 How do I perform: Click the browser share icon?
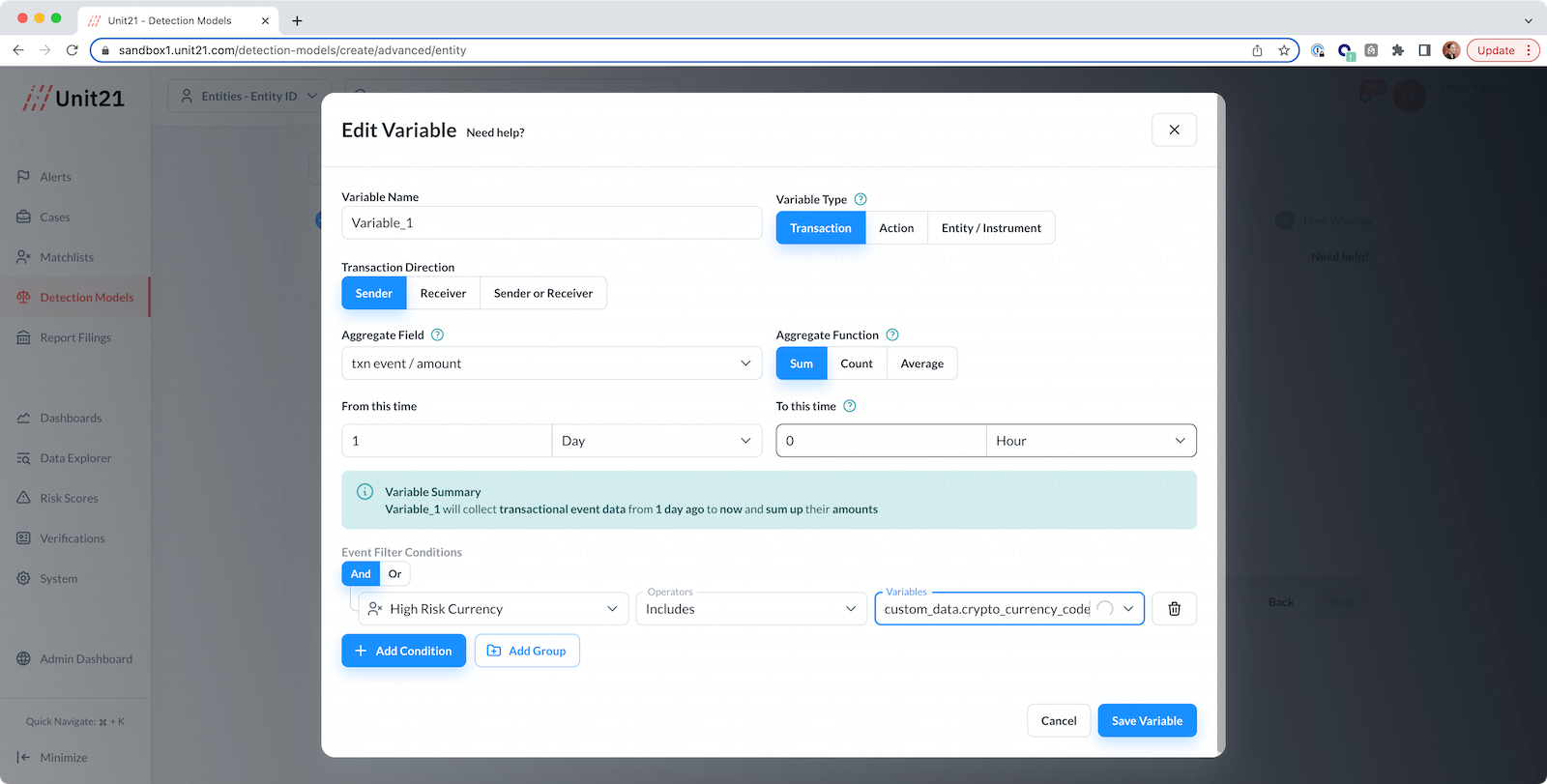point(1257,50)
